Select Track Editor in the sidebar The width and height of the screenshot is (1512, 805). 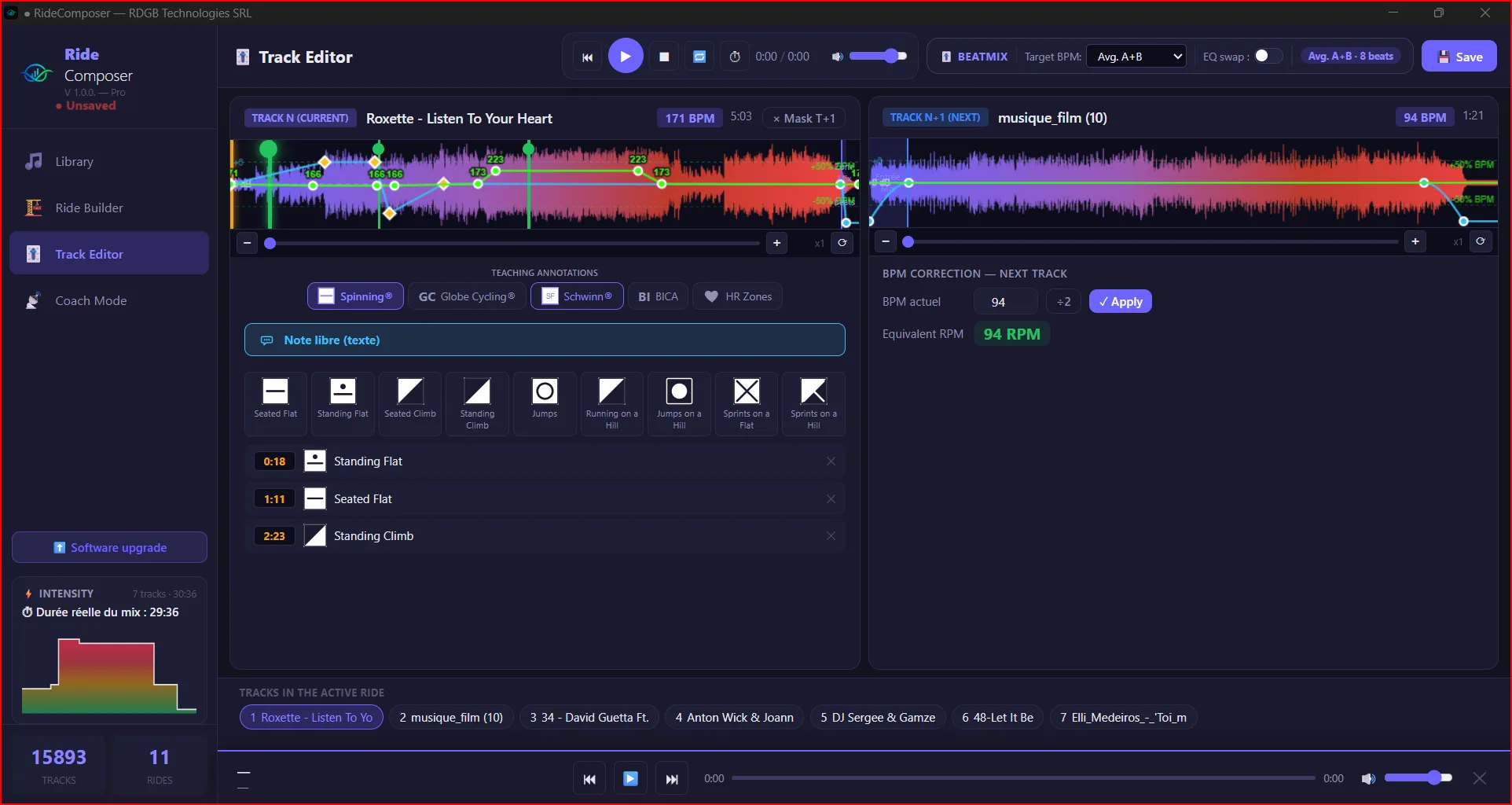point(109,254)
